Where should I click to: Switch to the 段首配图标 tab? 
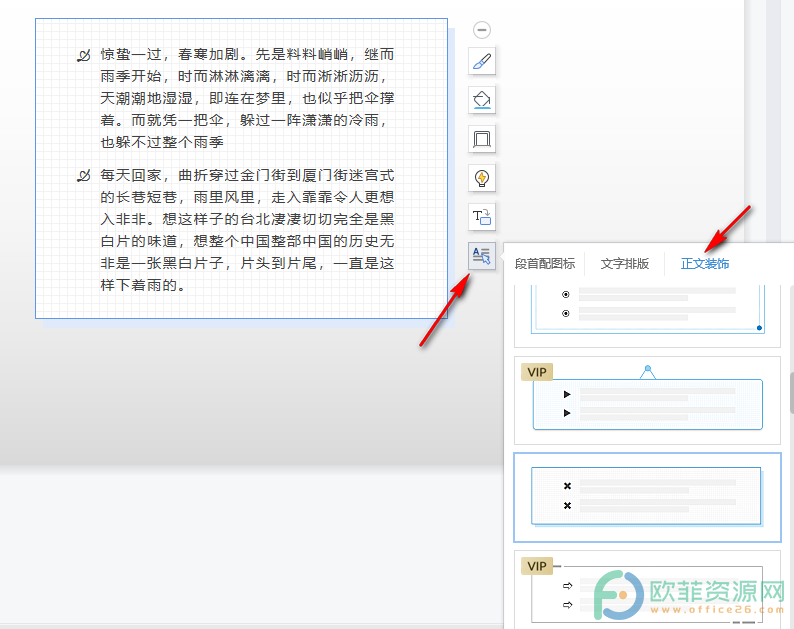click(545, 264)
